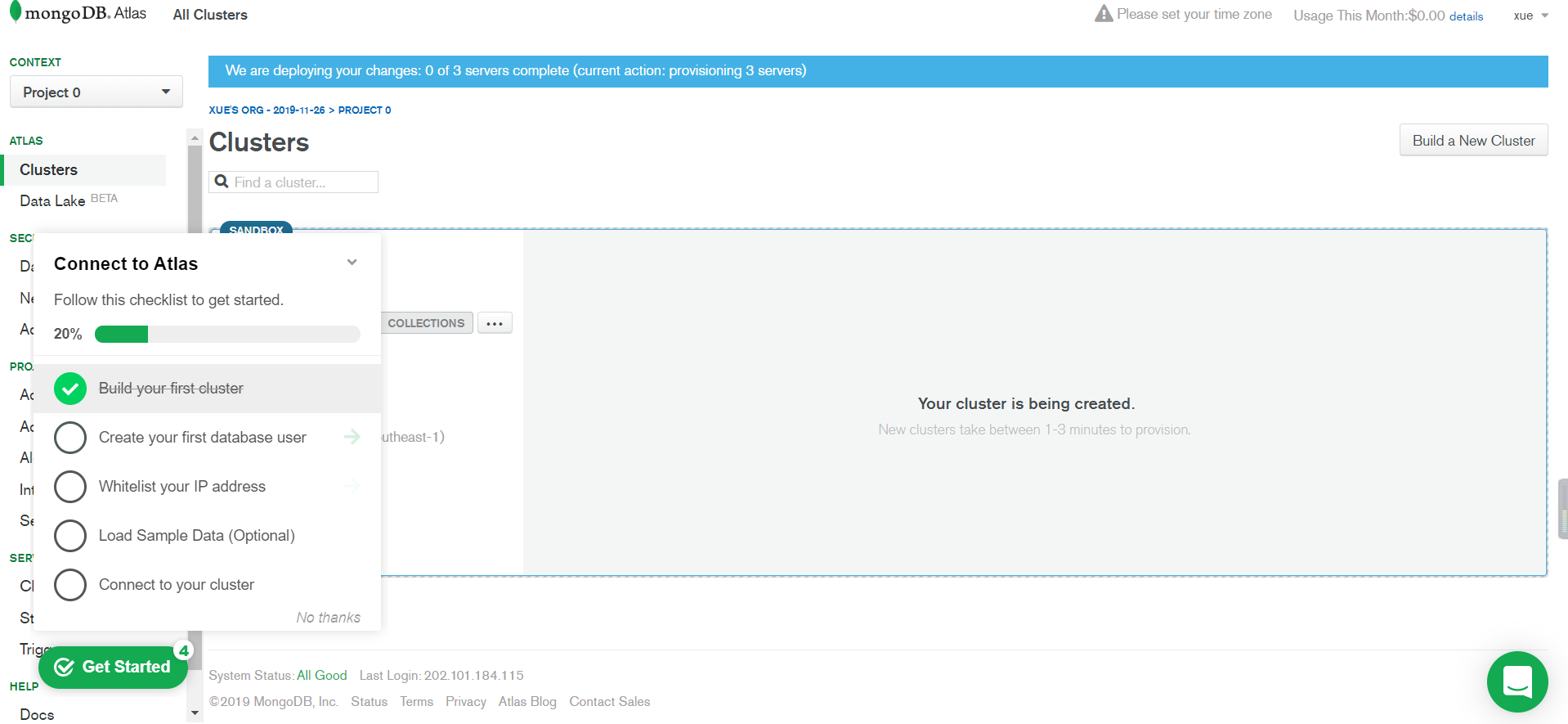Click the All Good system status link
1568x724 pixels.
[x=322, y=676]
